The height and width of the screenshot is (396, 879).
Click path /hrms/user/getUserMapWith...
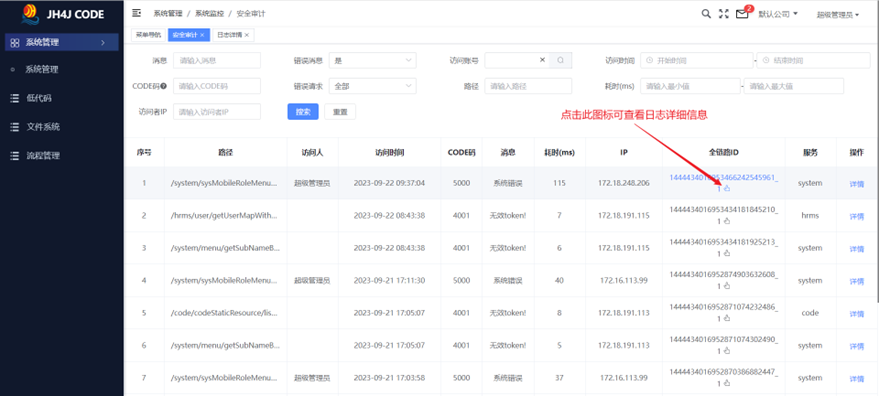point(225,215)
